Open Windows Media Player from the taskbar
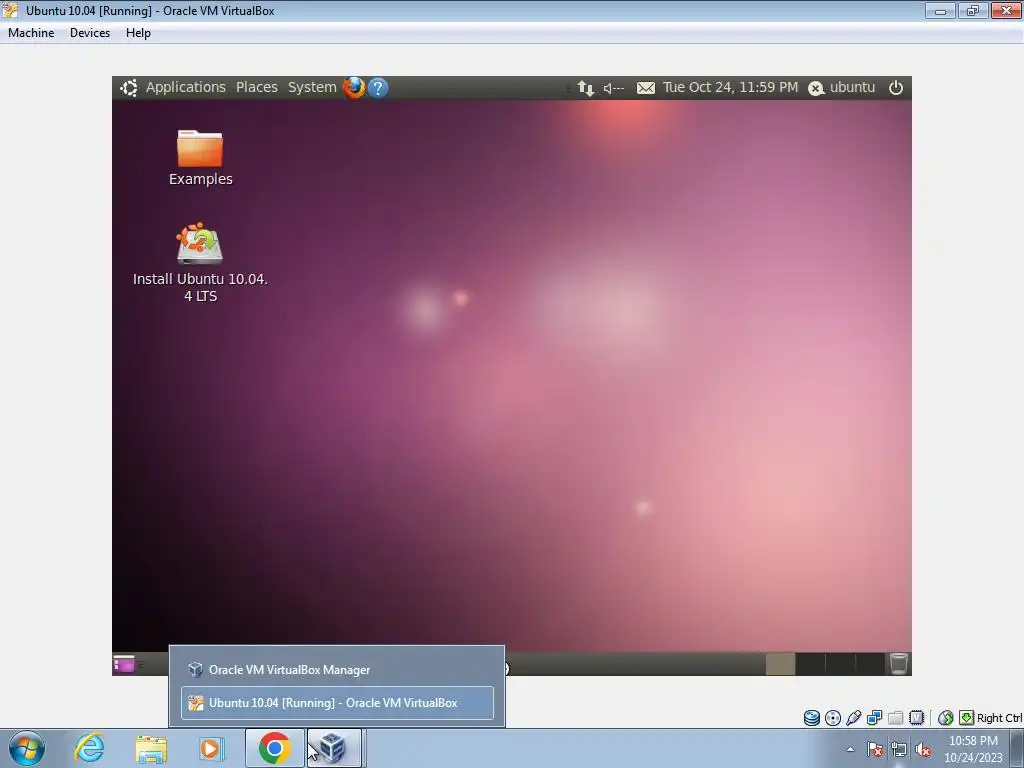This screenshot has height=768, width=1024. click(210, 749)
